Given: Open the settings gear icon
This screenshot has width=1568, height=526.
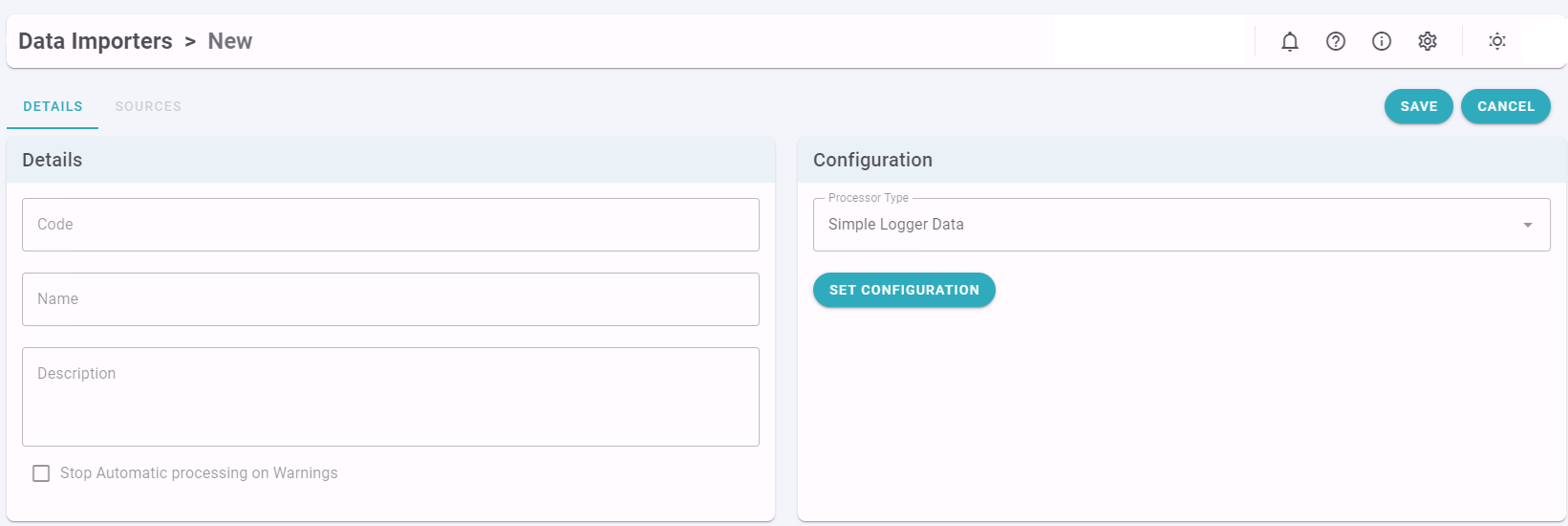Looking at the screenshot, I should 1428,41.
